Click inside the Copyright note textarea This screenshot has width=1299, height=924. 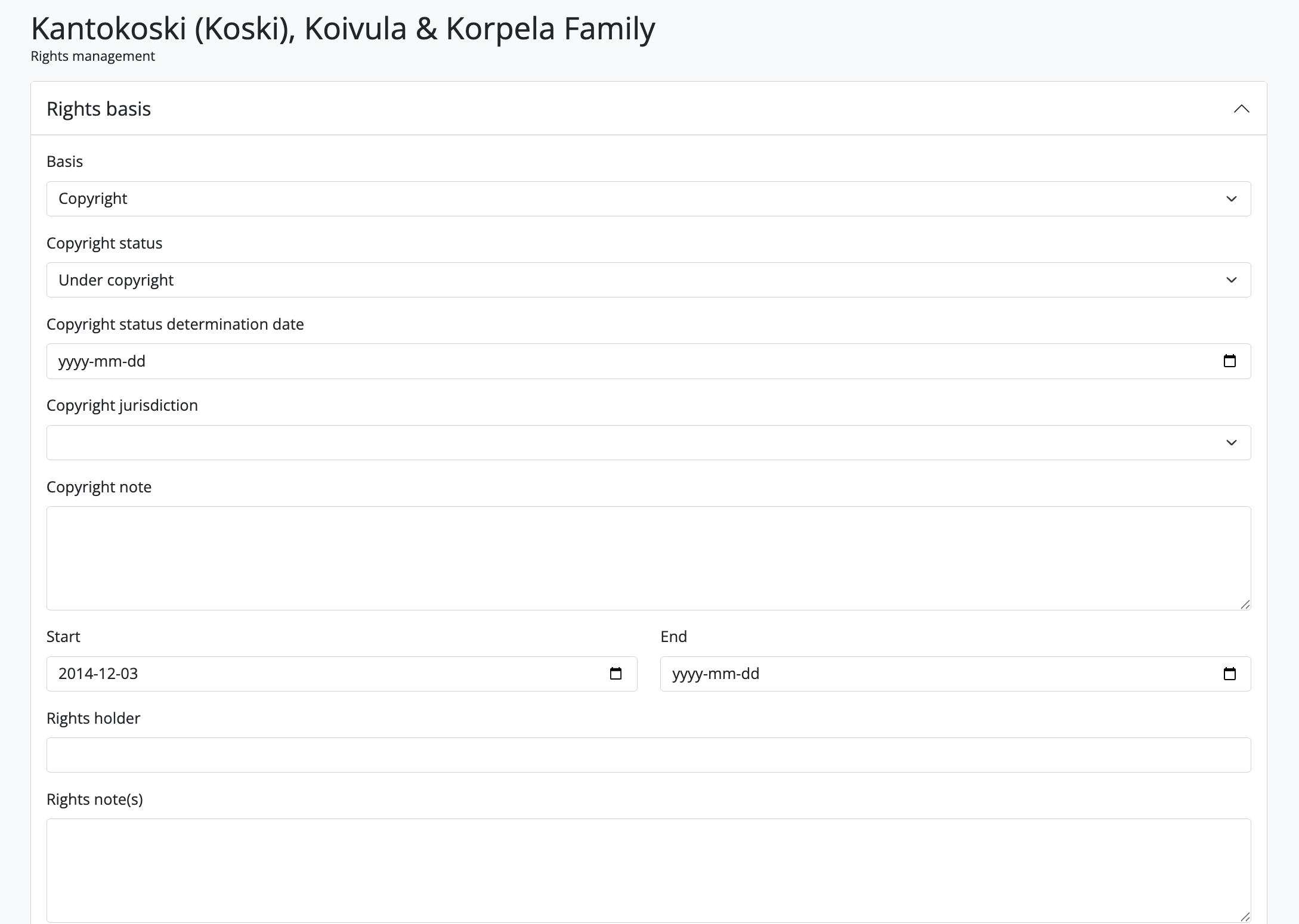click(648, 558)
